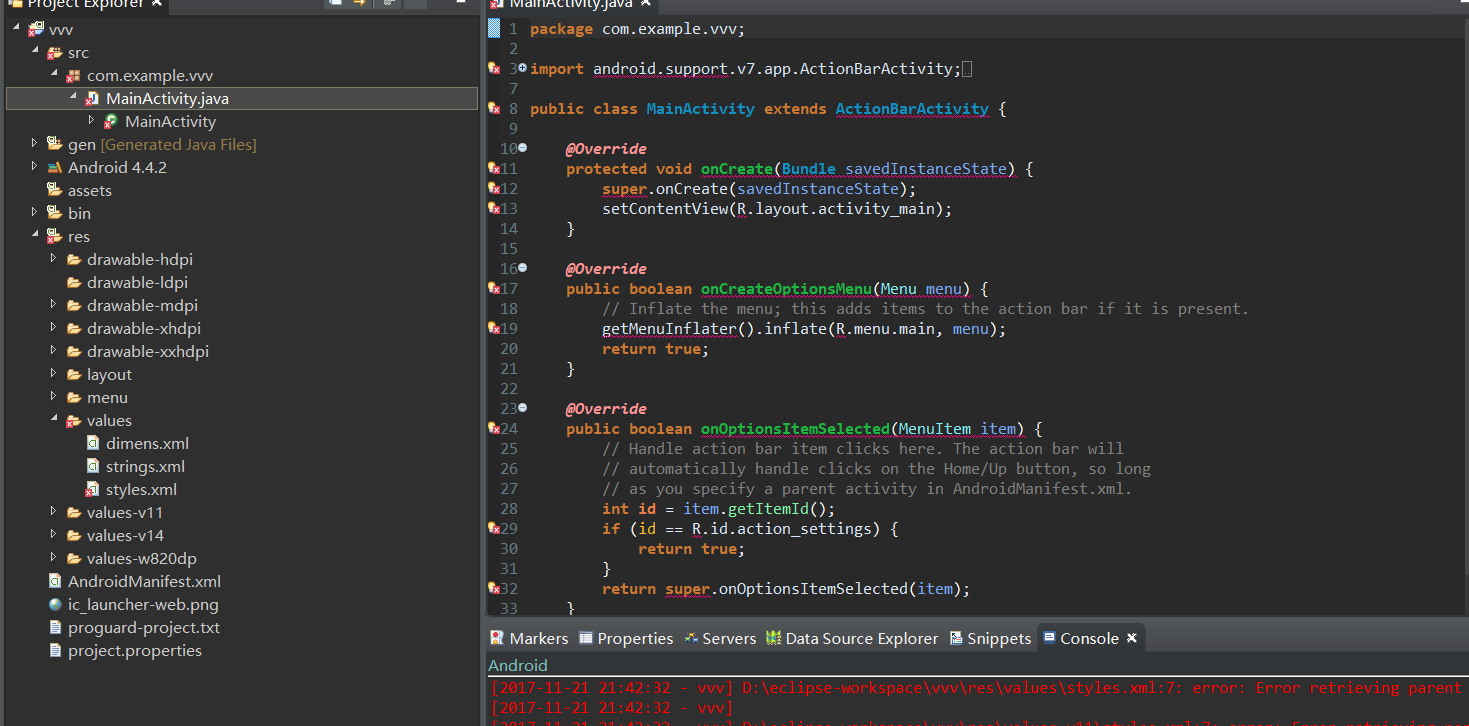Screen dimensions: 1469x726
Task: Fold the onCreateOptionsMenu method at line 16
Action: pos(523,268)
